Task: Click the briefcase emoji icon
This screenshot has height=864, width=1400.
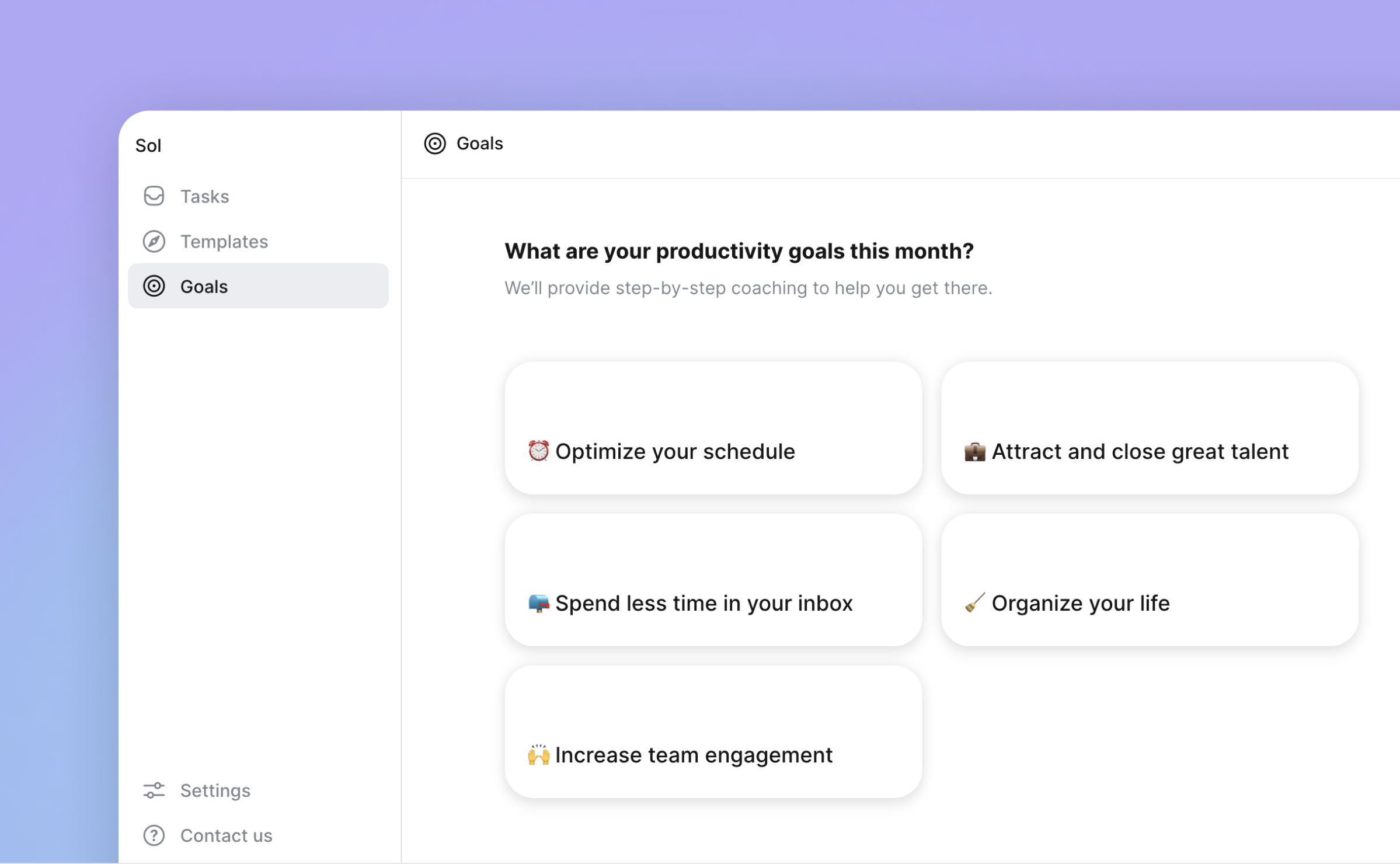Action: (x=974, y=452)
